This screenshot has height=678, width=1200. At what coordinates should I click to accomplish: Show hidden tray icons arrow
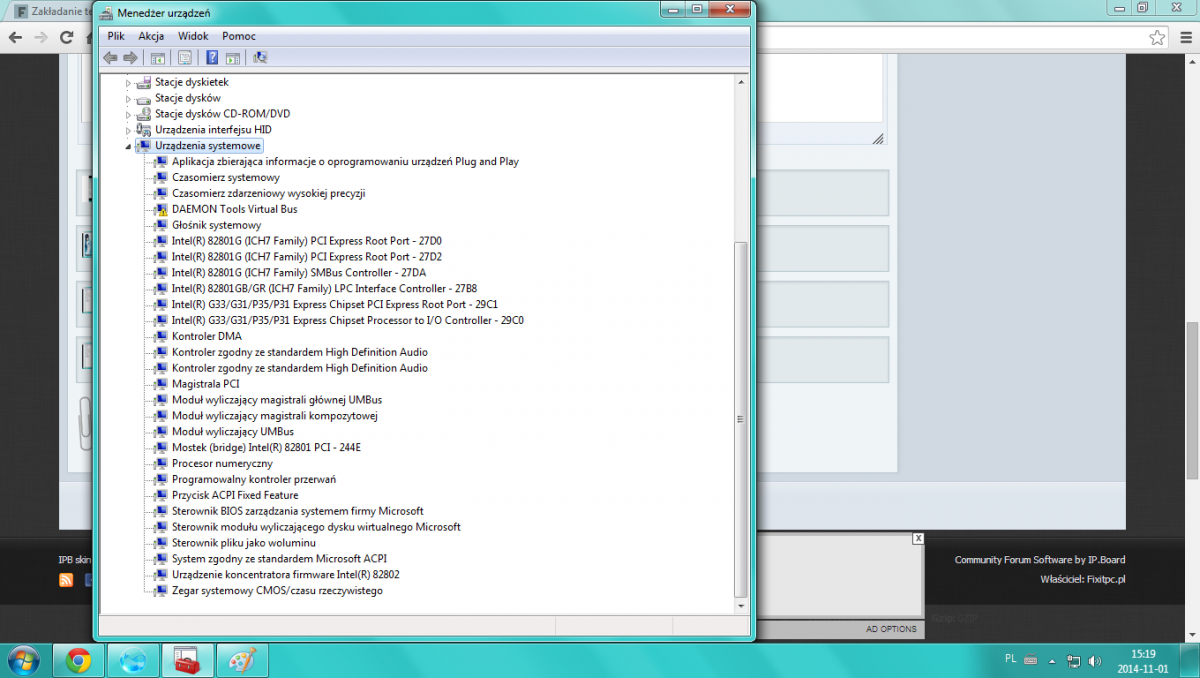coord(1054,660)
